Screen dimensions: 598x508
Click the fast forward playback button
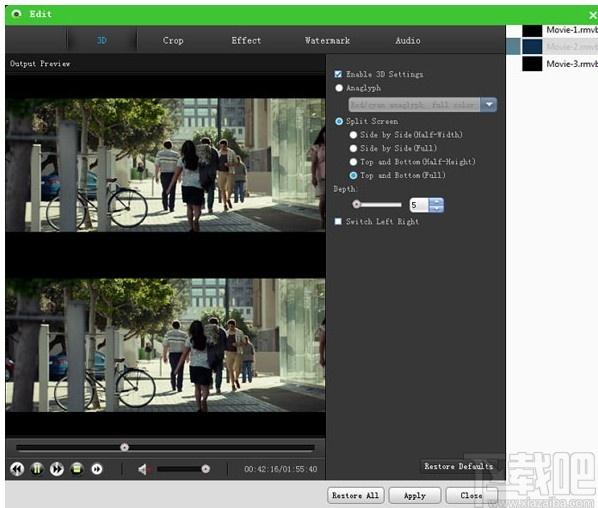click(x=57, y=469)
